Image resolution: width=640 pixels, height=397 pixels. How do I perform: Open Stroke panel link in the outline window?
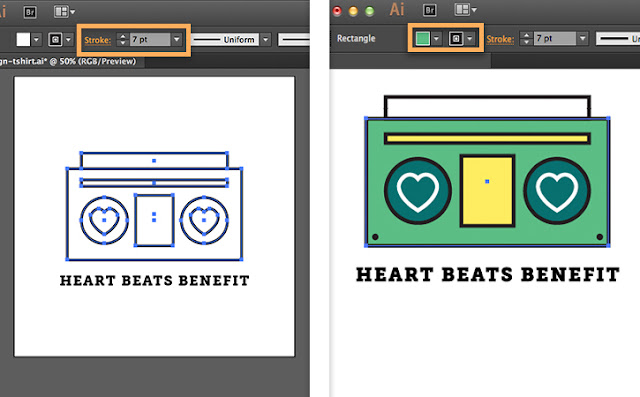[98, 40]
